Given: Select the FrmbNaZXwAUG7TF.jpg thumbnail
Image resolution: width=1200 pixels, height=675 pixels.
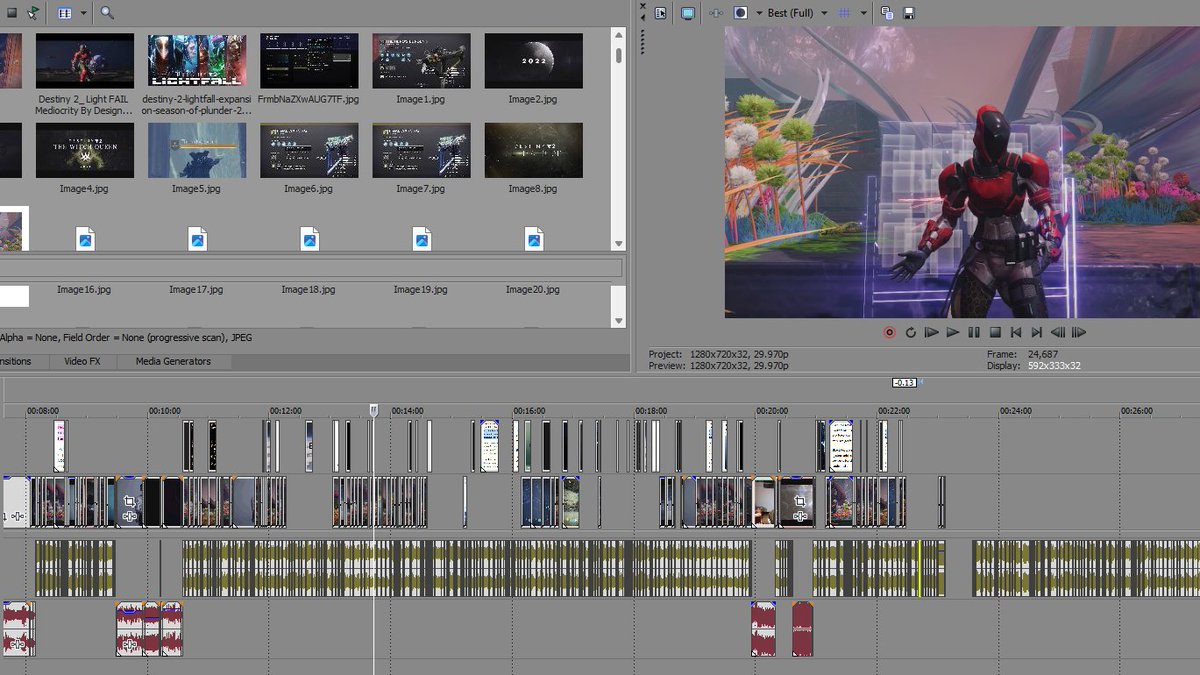Looking at the screenshot, I should tap(309, 61).
